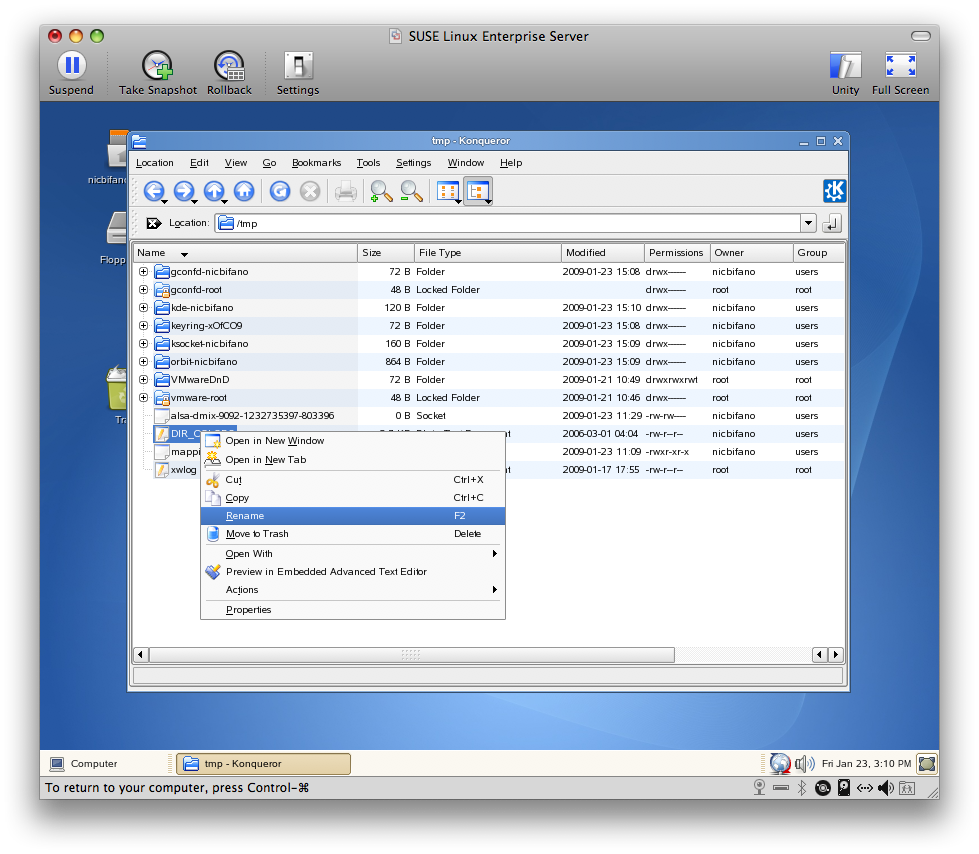Click the Go button beside Location field
Viewport: 979px width, 854px height.
coord(832,223)
